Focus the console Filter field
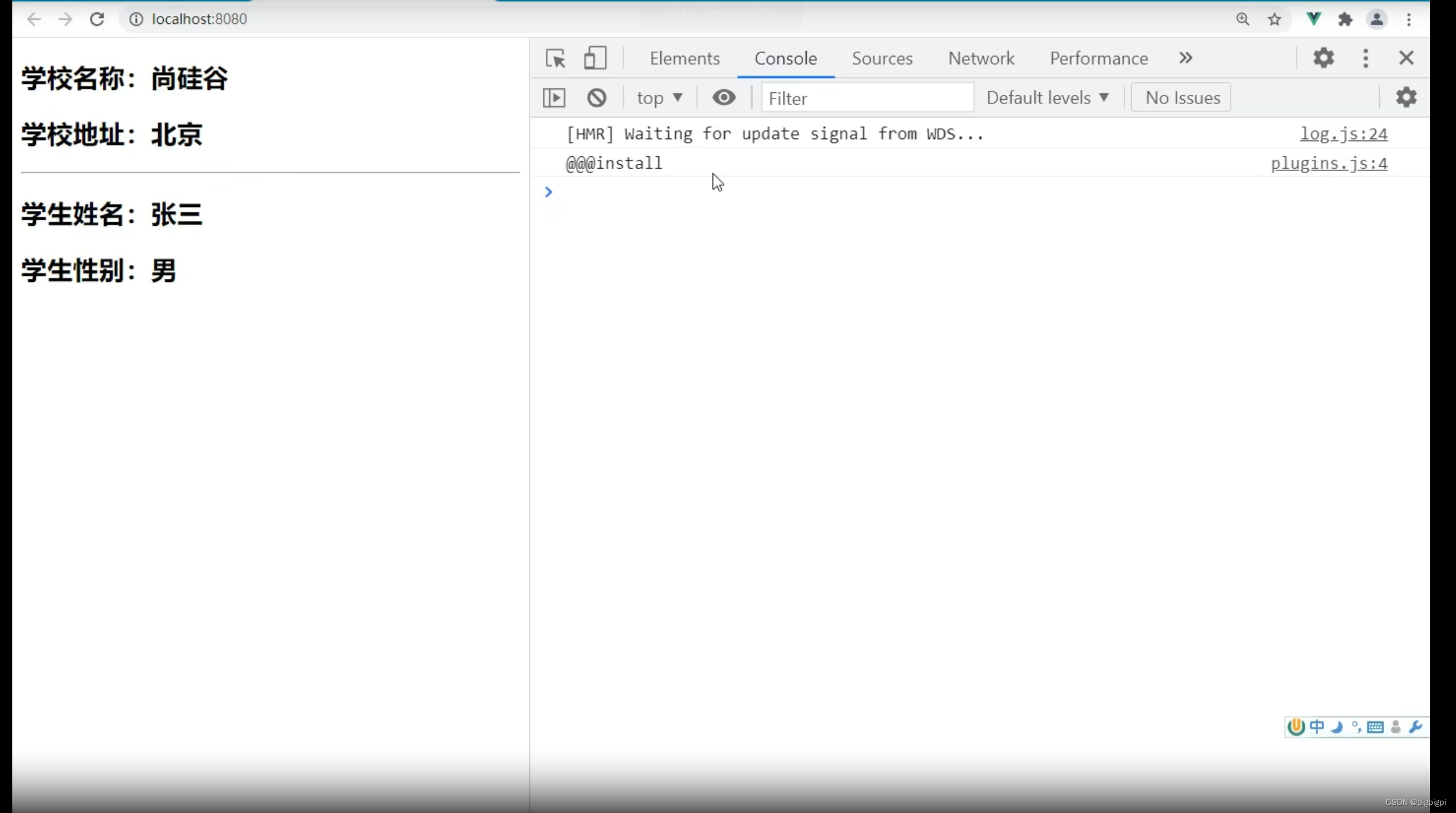Viewport: 1456px width, 813px height. 867,98
